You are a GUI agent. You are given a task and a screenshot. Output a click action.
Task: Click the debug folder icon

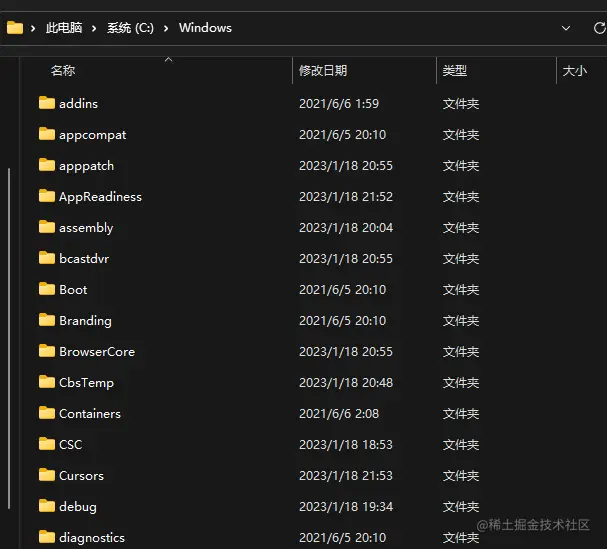[47, 506]
